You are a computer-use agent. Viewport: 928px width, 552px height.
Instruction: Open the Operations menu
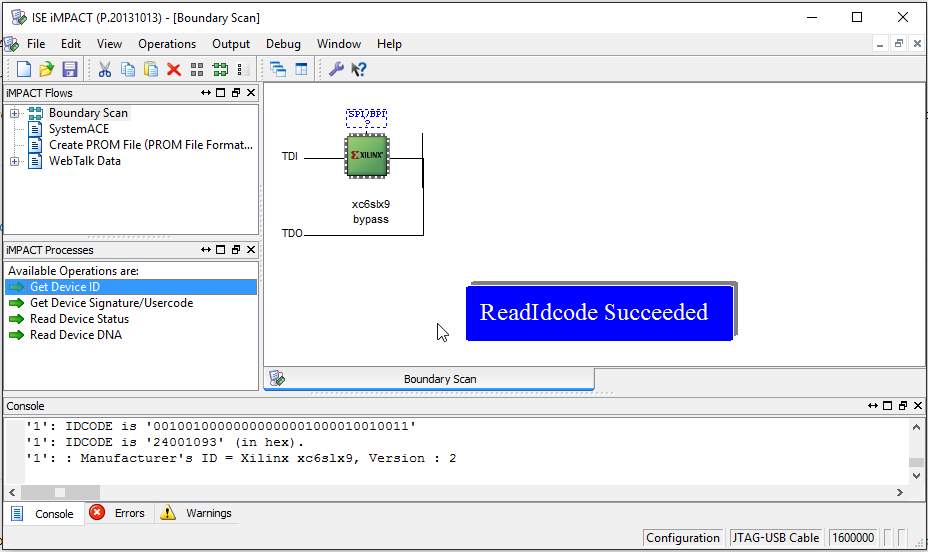tap(166, 44)
